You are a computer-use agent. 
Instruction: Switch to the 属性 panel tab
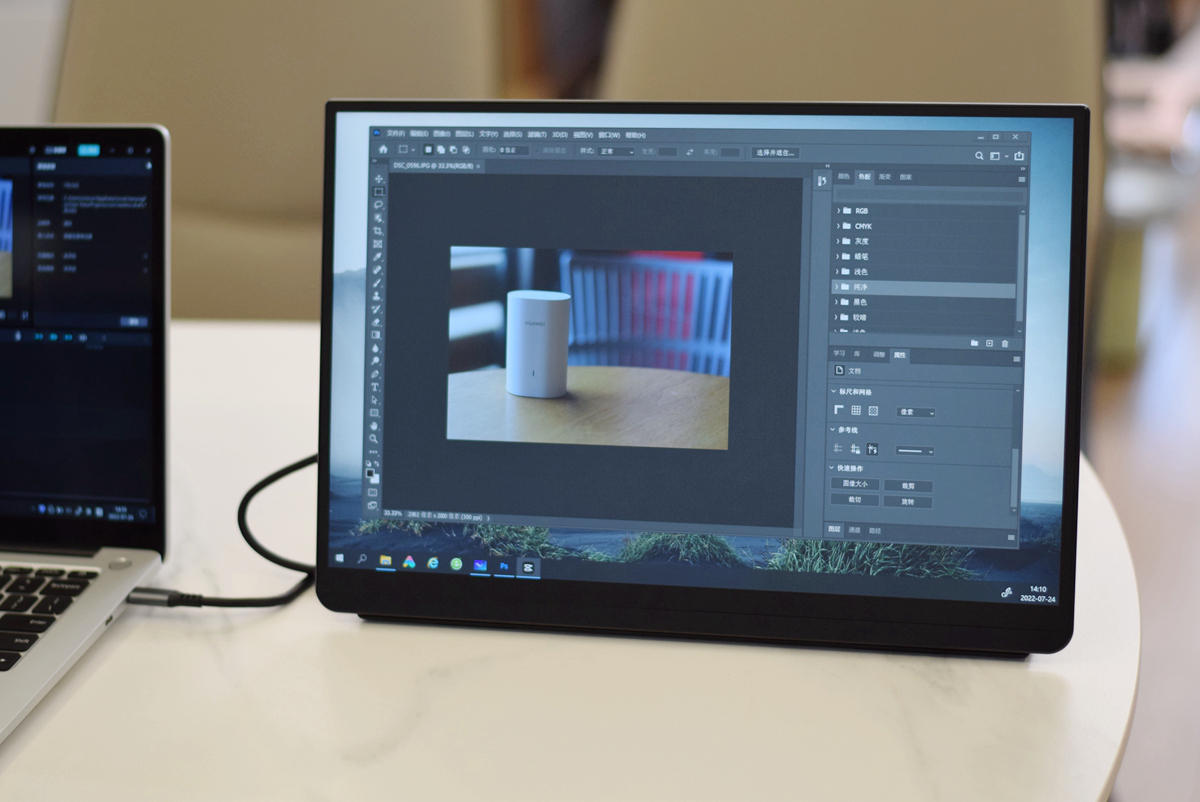(x=900, y=355)
